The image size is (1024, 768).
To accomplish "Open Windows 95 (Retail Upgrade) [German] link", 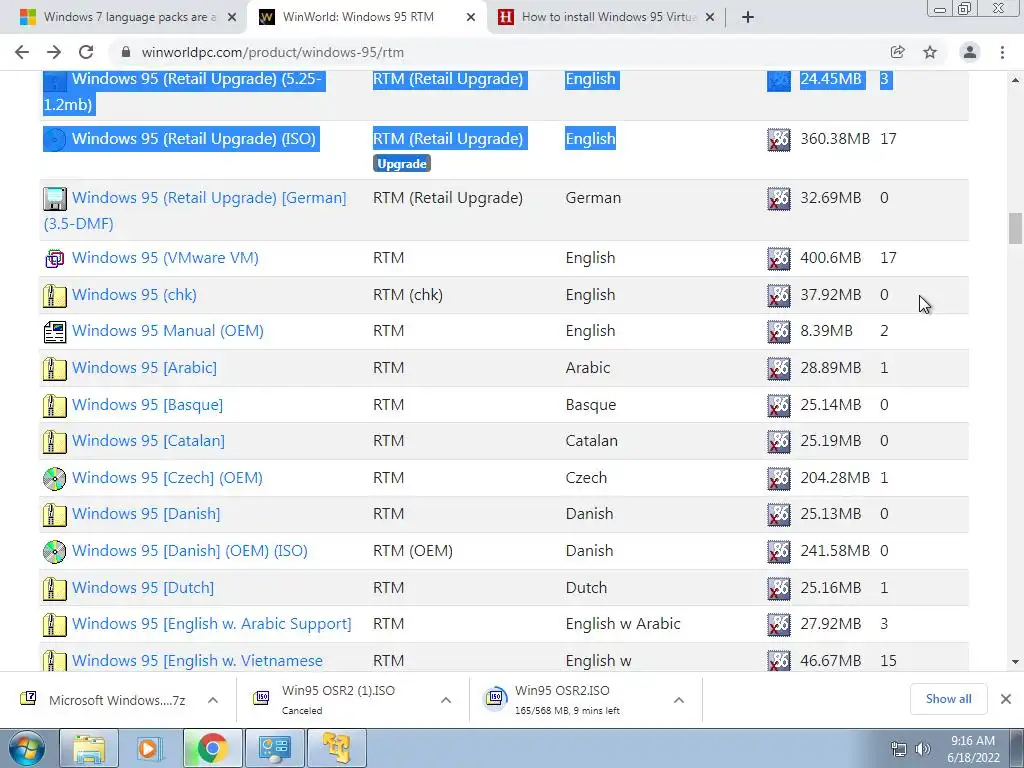I will click(195, 210).
